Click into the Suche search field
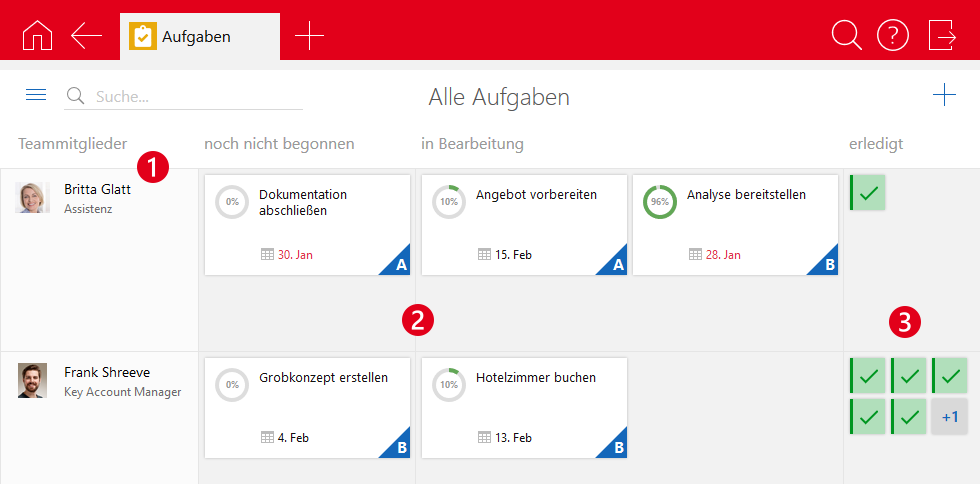The width and height of the screenshot is (980, 484). tap(195, 97)
